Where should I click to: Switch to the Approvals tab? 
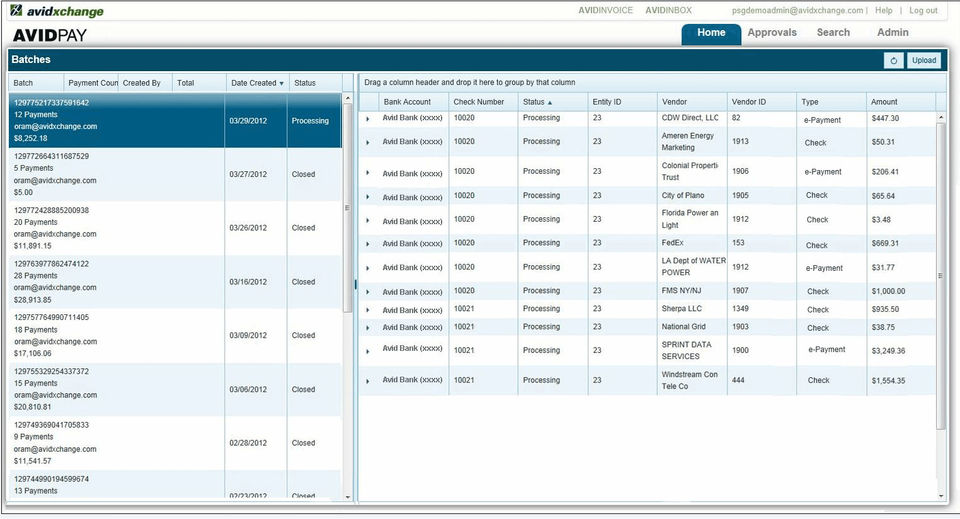pyautogui.click(x=772, y=33)
